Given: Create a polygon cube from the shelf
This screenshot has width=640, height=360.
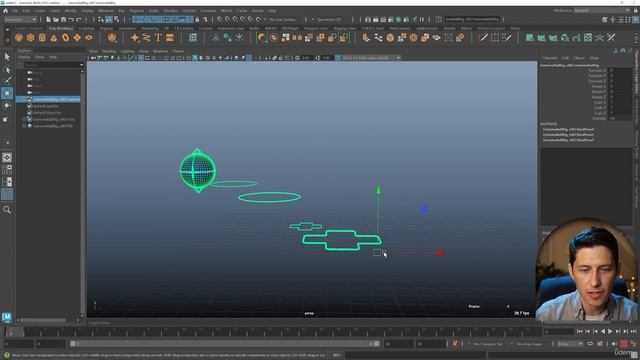Looking at the screenshot, I should click(x=31, y=38).
